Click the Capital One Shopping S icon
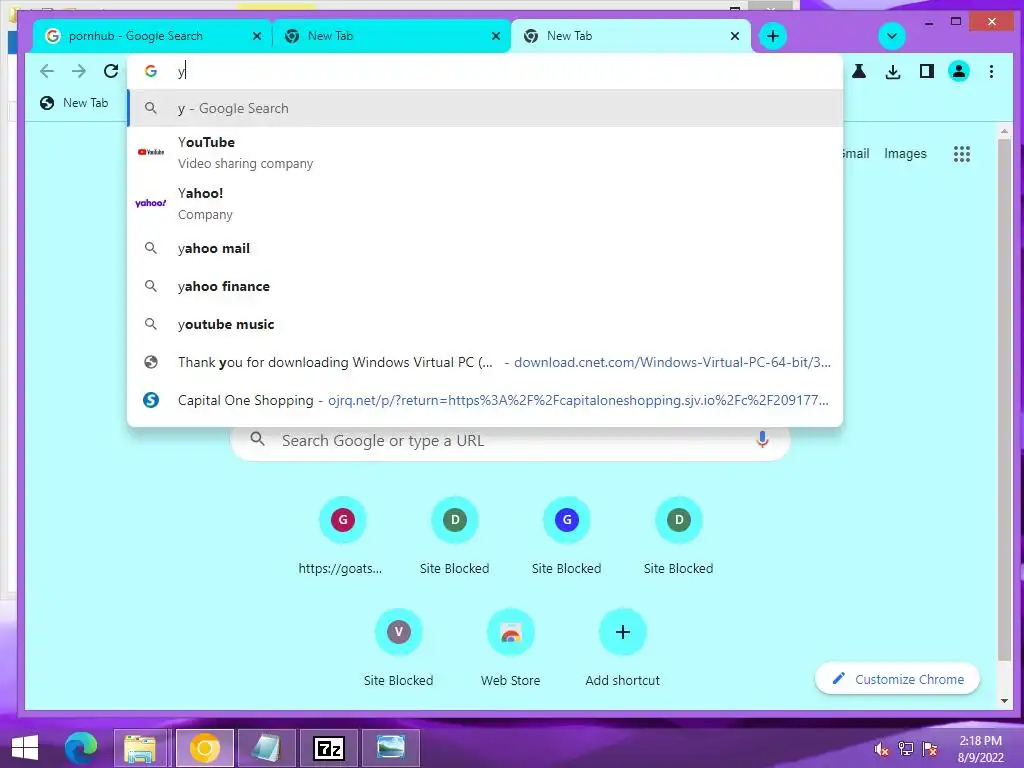The width and height of the screenshot is (1024, 768). [151, 400]
